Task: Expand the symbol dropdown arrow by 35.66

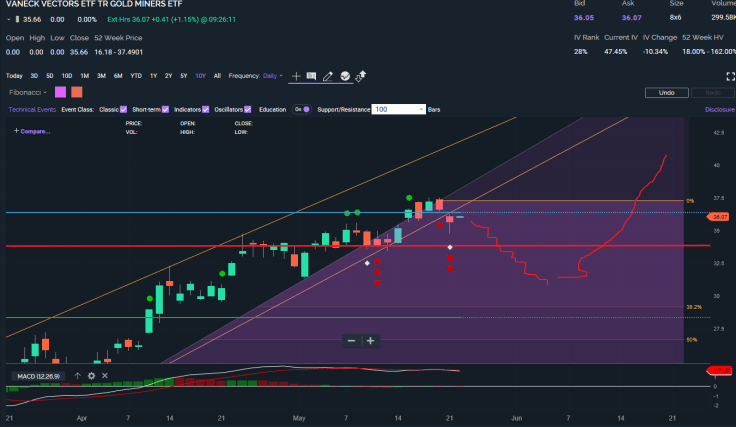Action: coord(8,20)
